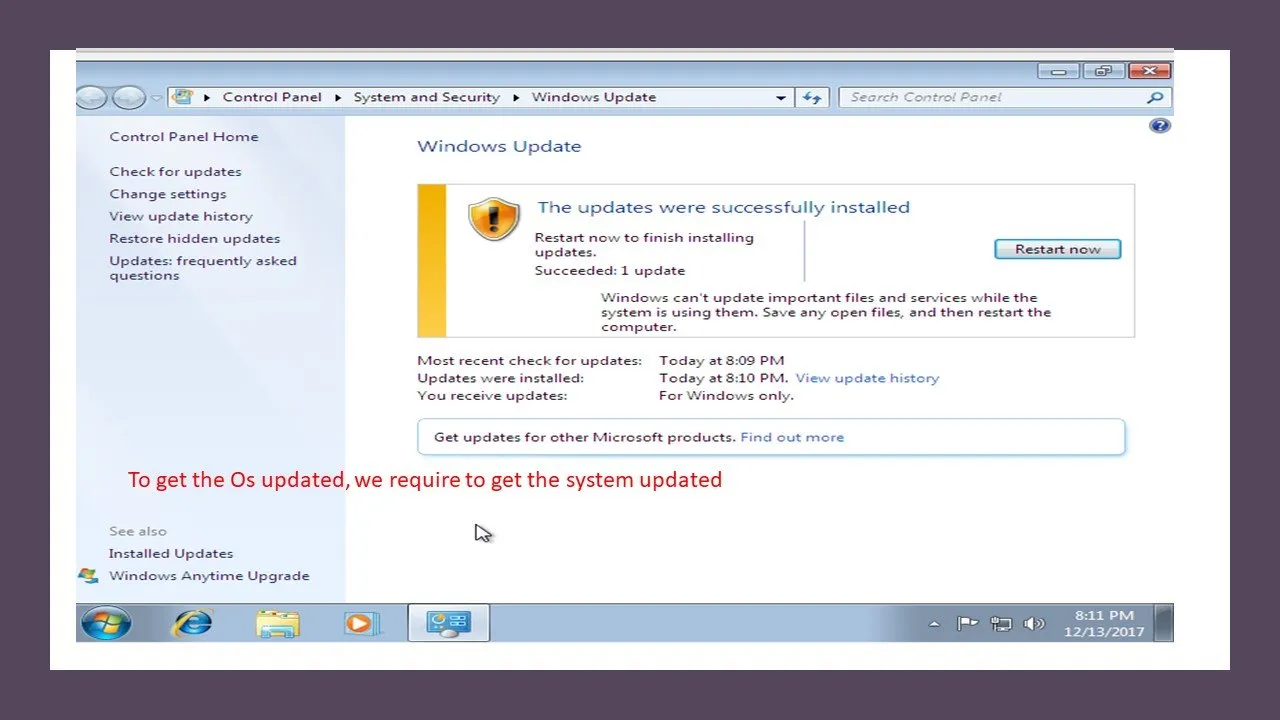Open Windows Anytime Upgrade

point(209,576)
